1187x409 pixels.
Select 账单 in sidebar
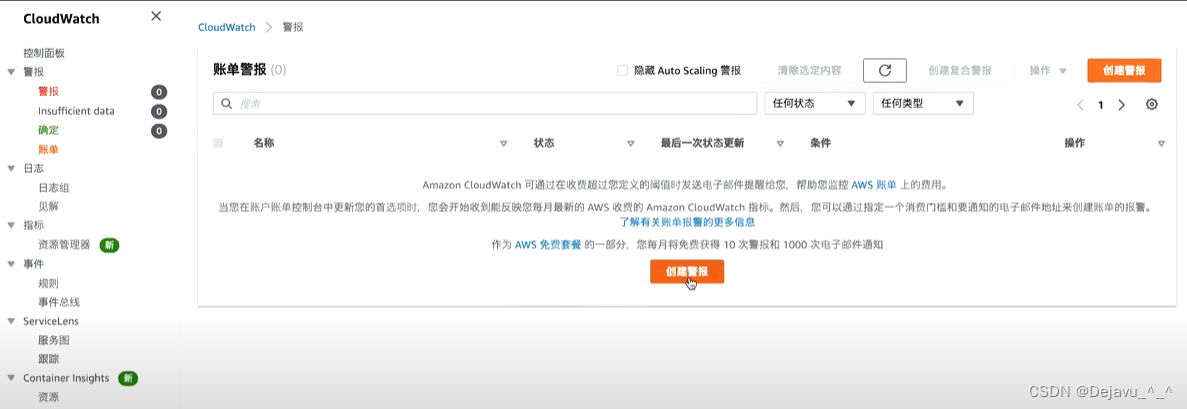coord(48,149)
